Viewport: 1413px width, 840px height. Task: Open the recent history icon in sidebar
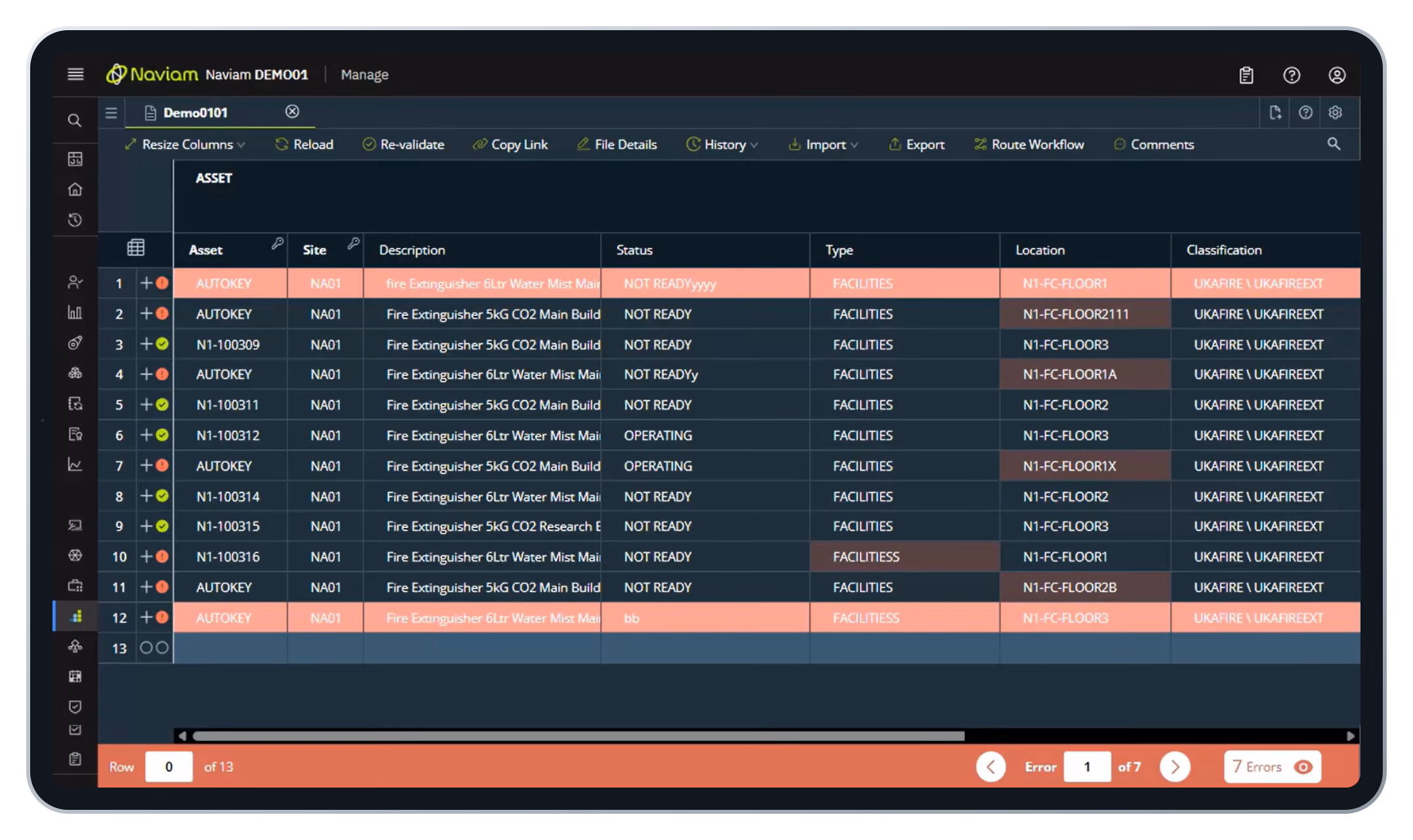[75, 220]
